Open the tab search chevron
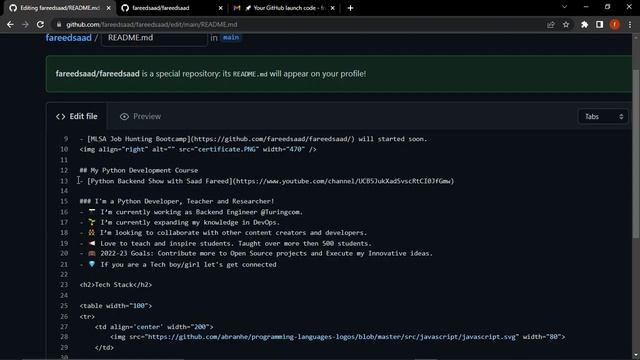640x360 pixels. (x=564, y=7)
